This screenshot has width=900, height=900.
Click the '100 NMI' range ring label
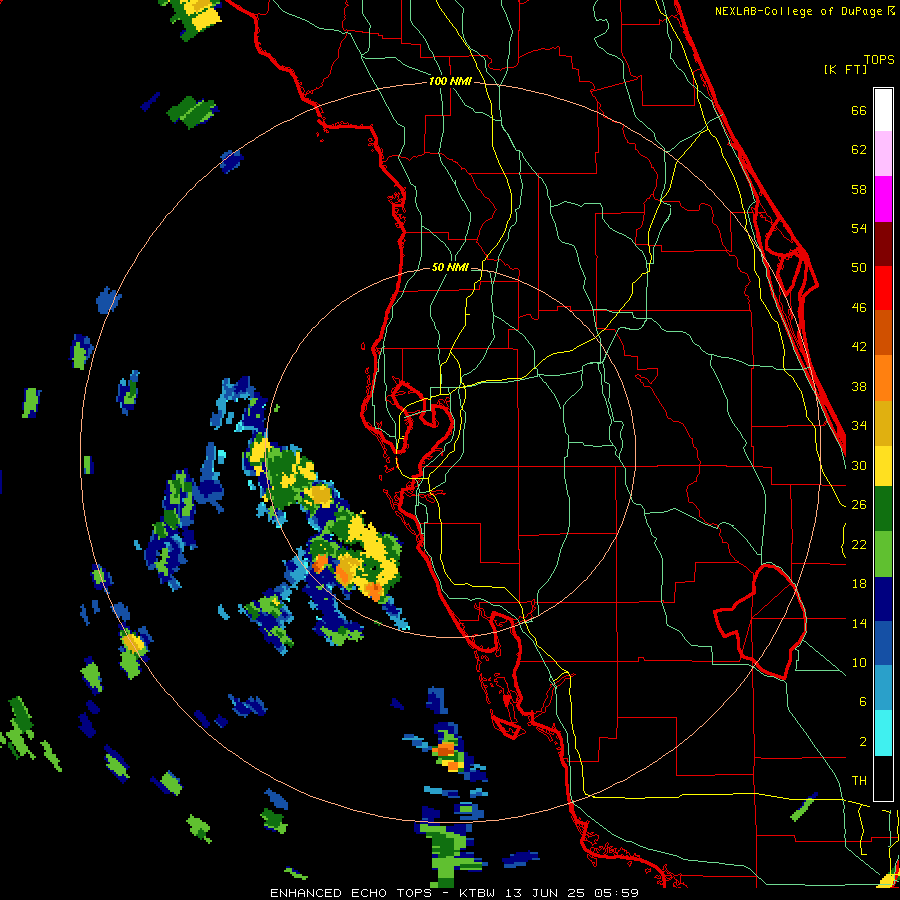click(450, 82)
